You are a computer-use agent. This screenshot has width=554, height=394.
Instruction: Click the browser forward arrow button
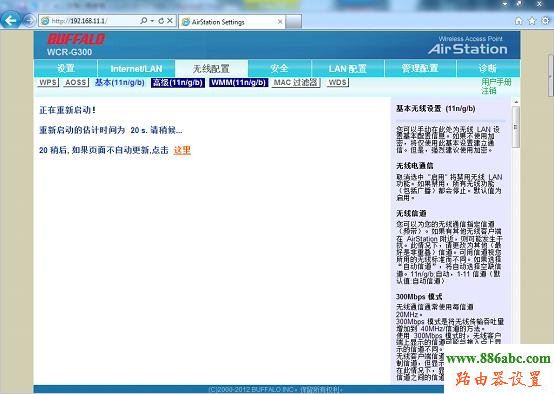point(29,20)
